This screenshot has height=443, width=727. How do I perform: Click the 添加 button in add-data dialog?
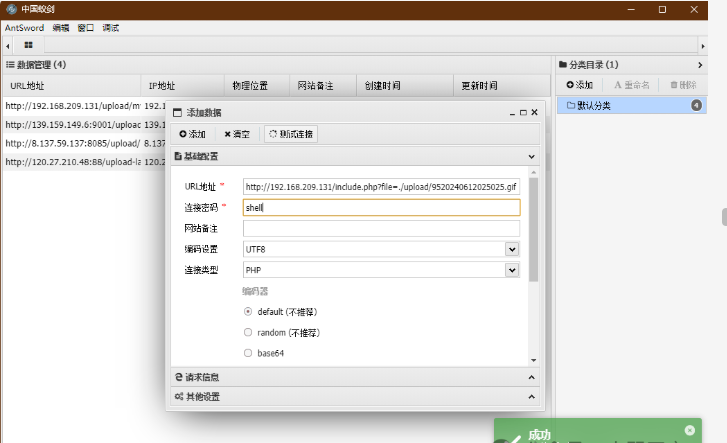point(192,134)
